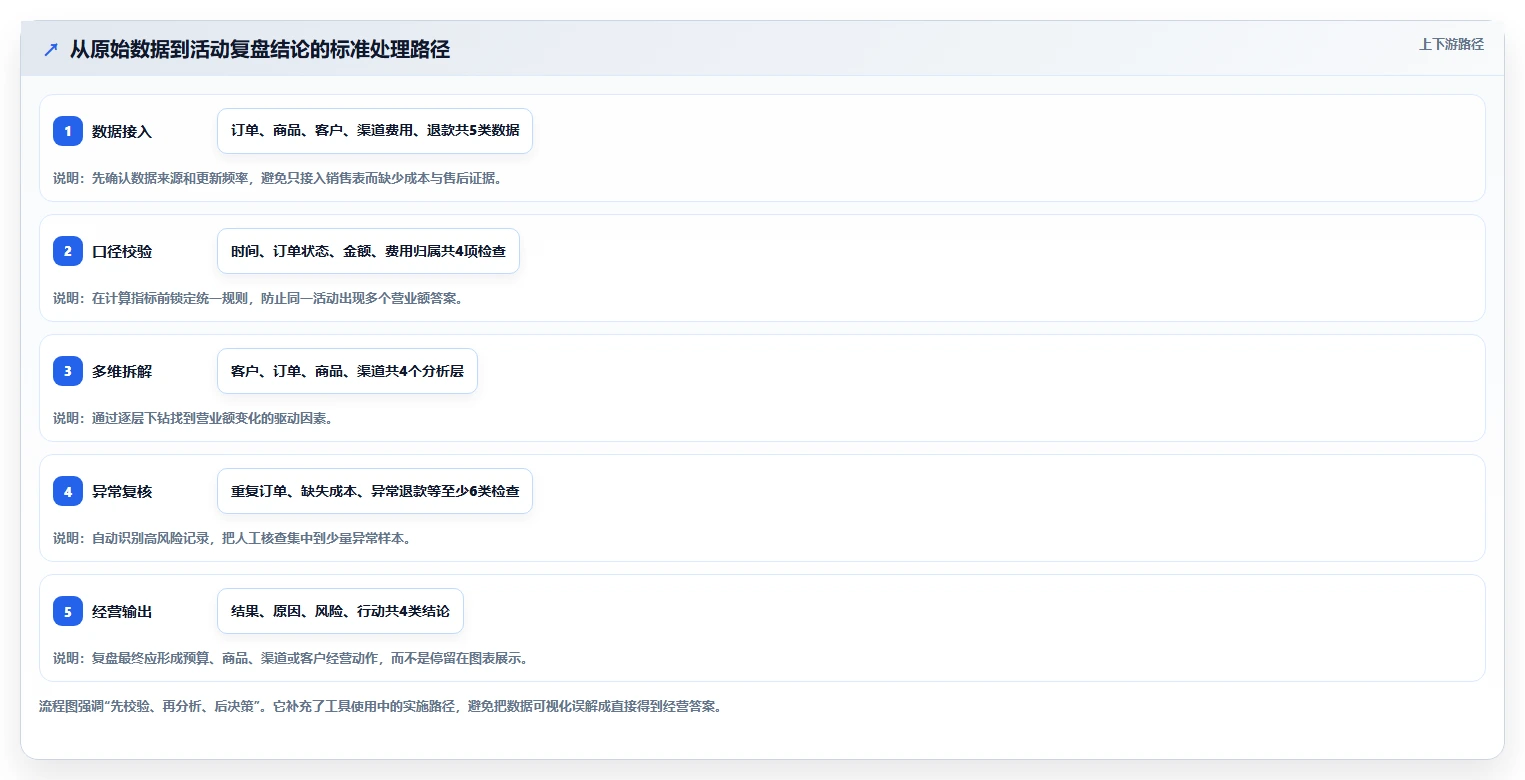Select the 数据接入 step label

click(122, 131)
